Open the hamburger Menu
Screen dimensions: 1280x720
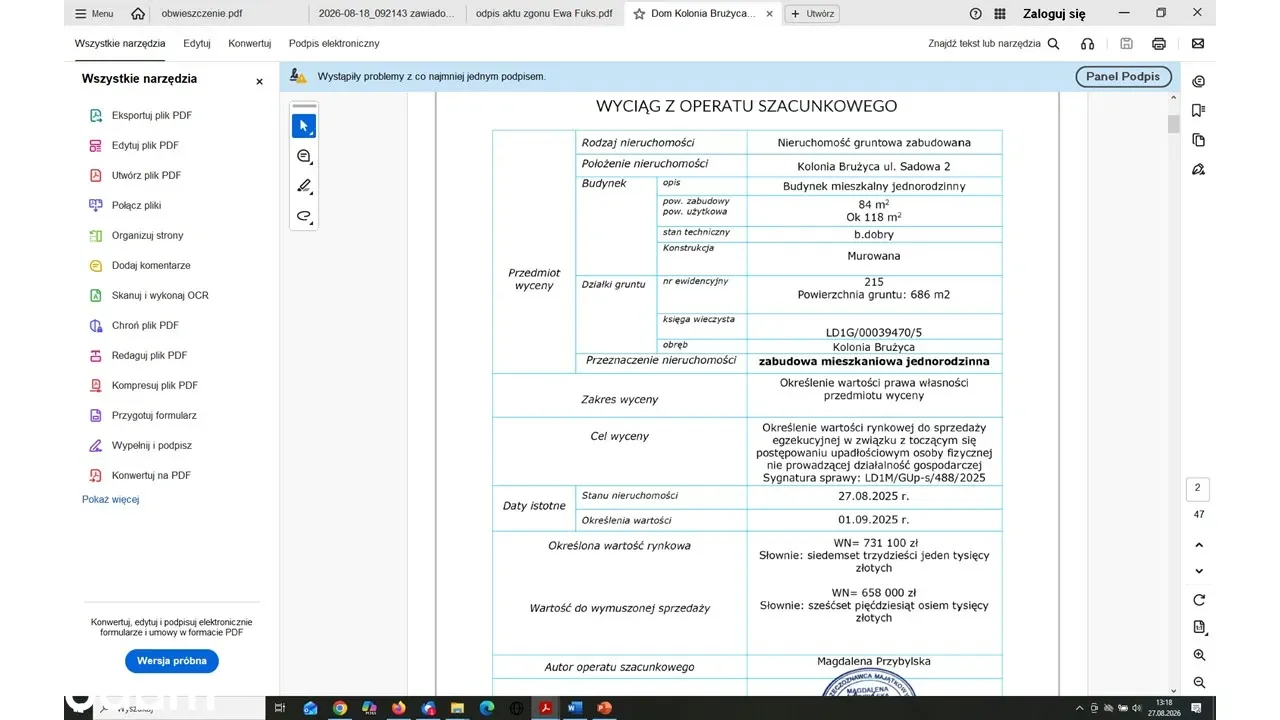coord(94,14)
